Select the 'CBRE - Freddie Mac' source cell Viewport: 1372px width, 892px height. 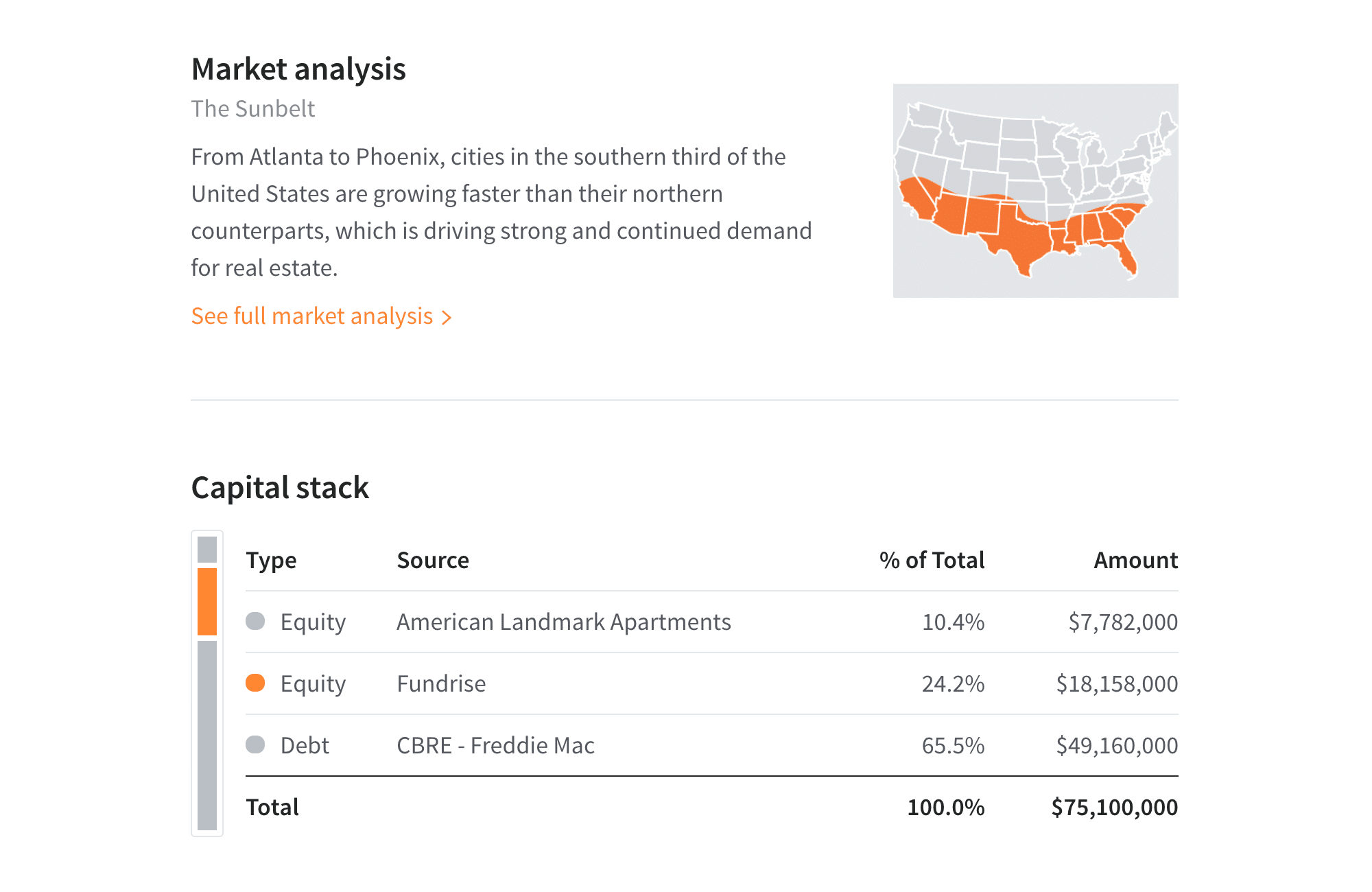495,746
